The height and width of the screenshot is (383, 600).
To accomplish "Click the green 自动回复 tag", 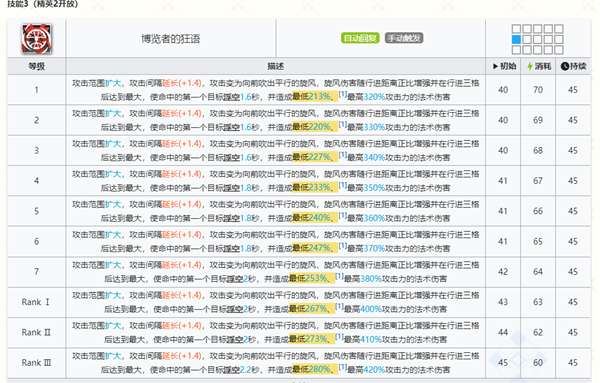I will click(x=360, y=38).
